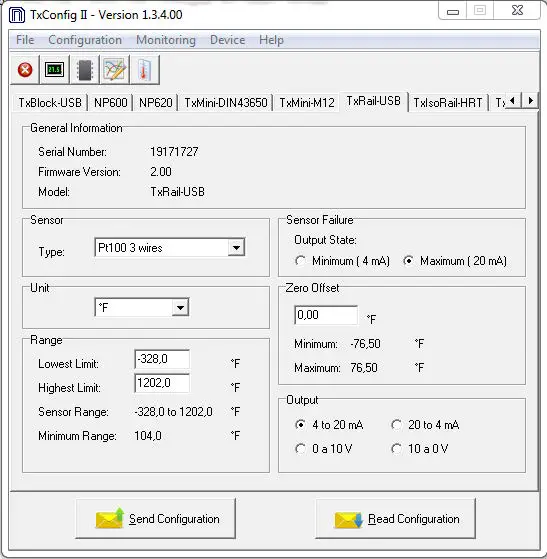Switch to the NP600 tab

tap(111, 103)
